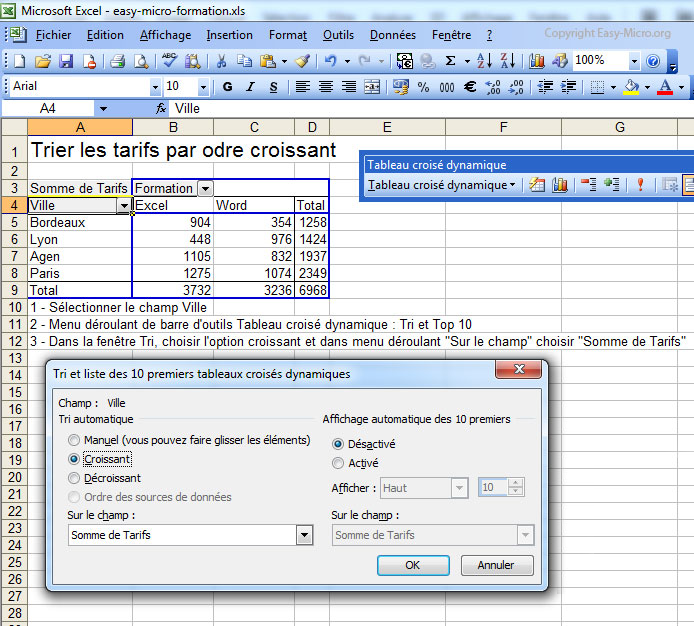Open the Ville field dropdown arrow

[124, 205]
